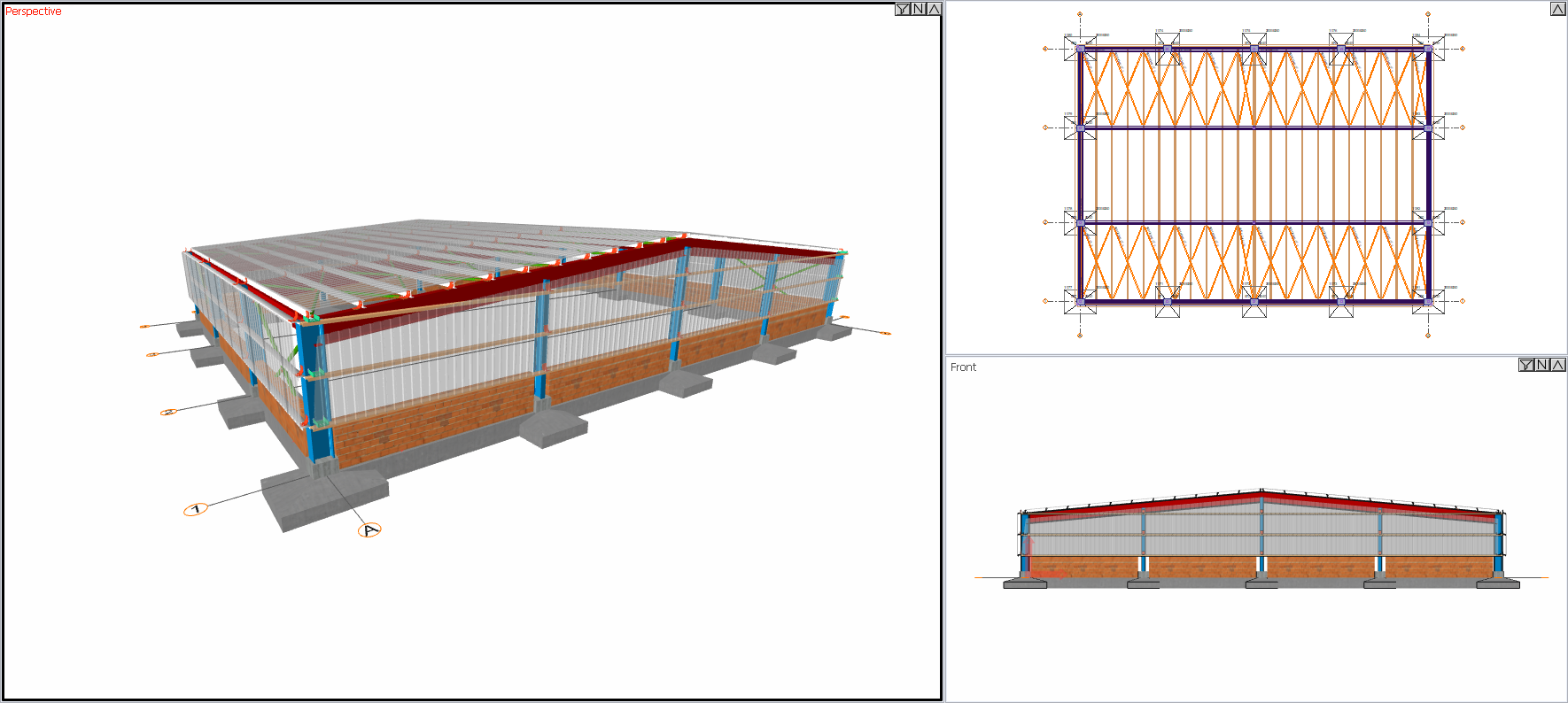Click grid axis bubble A in perspective view

coord(369,530)
